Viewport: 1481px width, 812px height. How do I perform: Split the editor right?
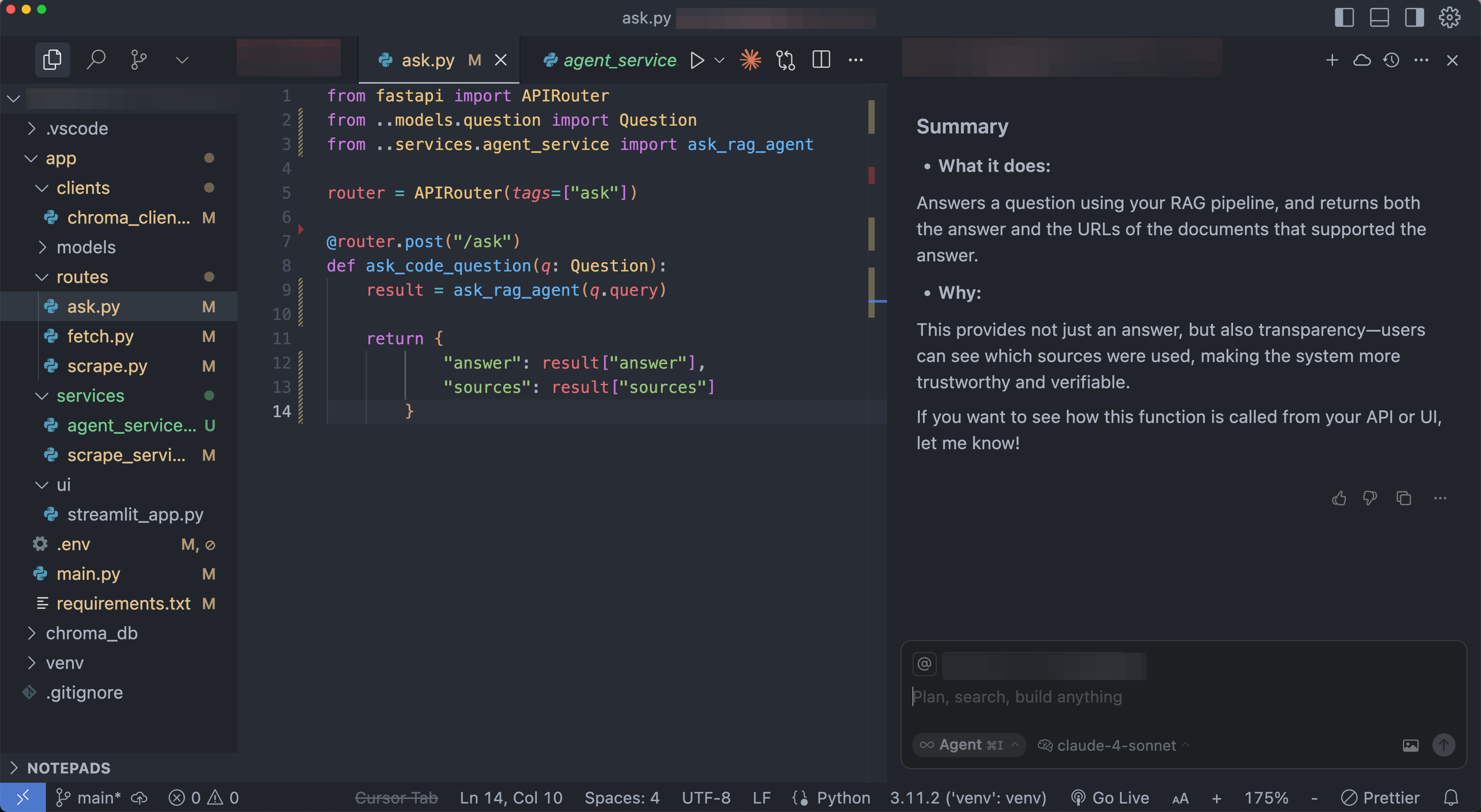pyautogui.click(x=821, y=60)
